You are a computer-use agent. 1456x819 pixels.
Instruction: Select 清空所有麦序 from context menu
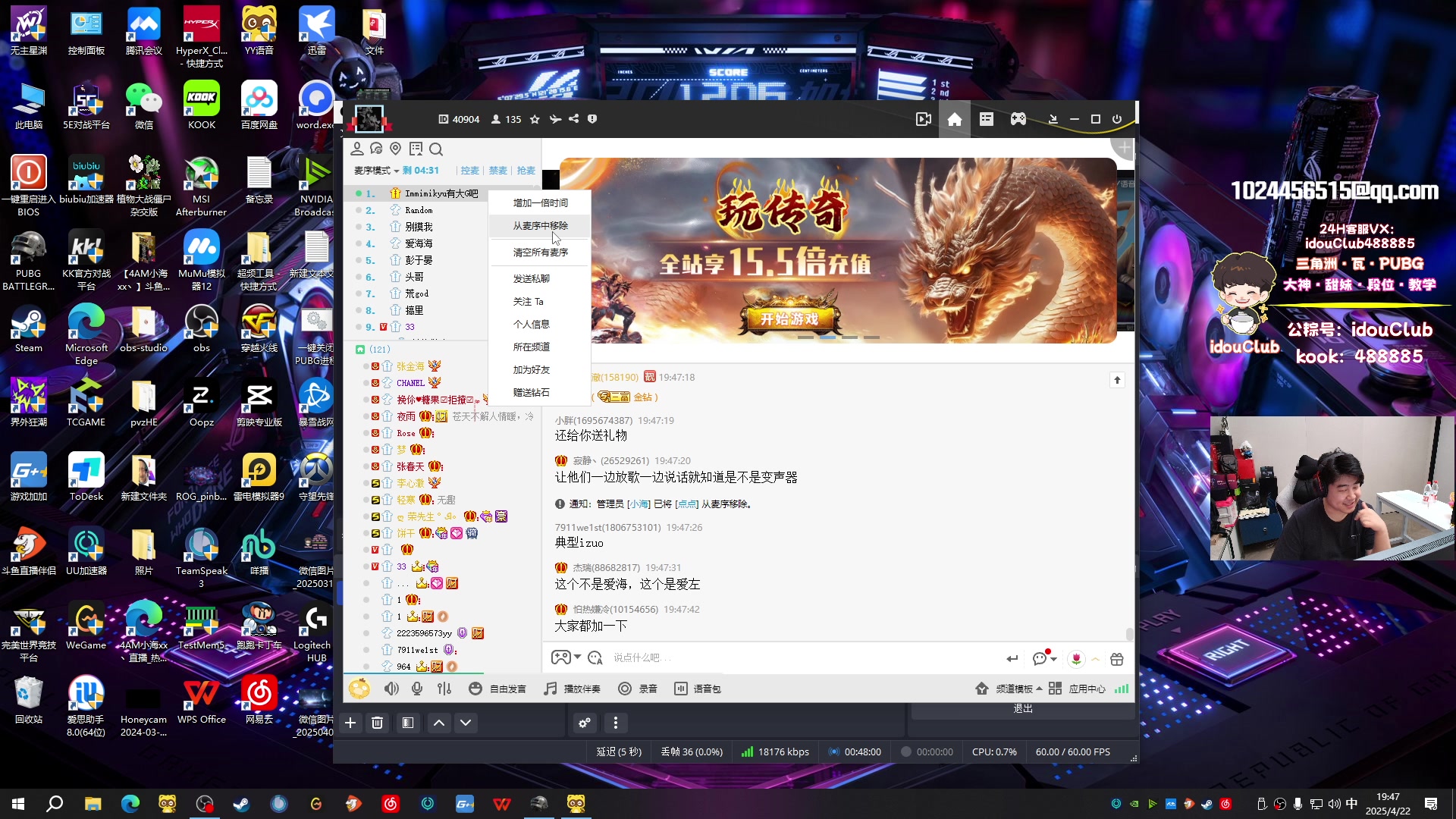click(x=540, y=252)
